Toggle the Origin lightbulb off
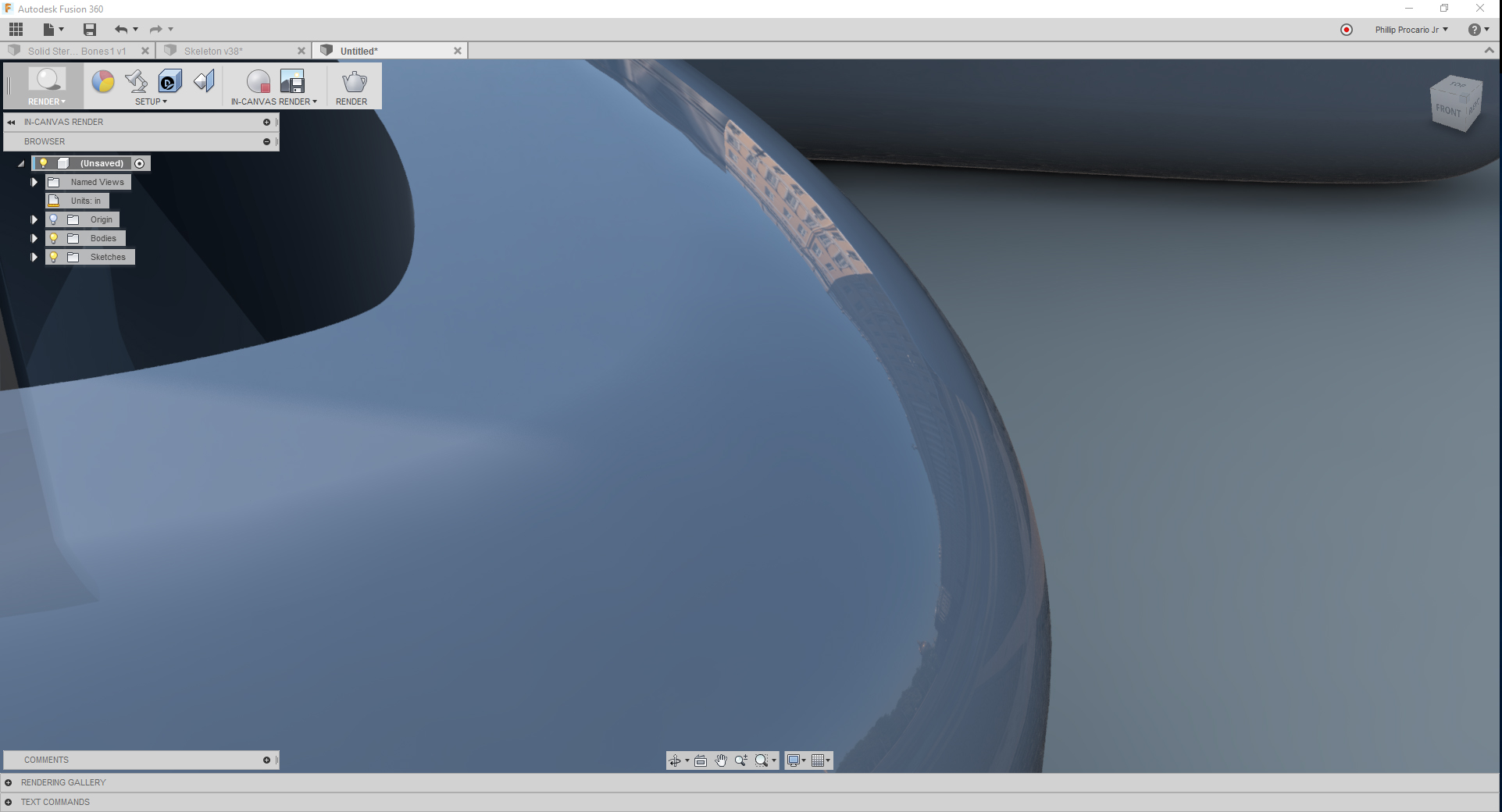The image size is (1502, 812). pos(52,219)
